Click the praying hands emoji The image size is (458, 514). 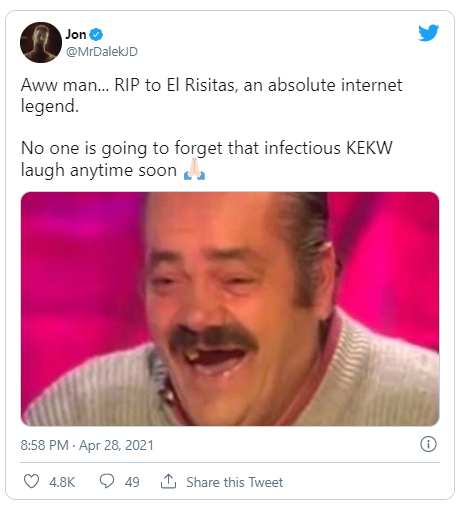(194, 170)
